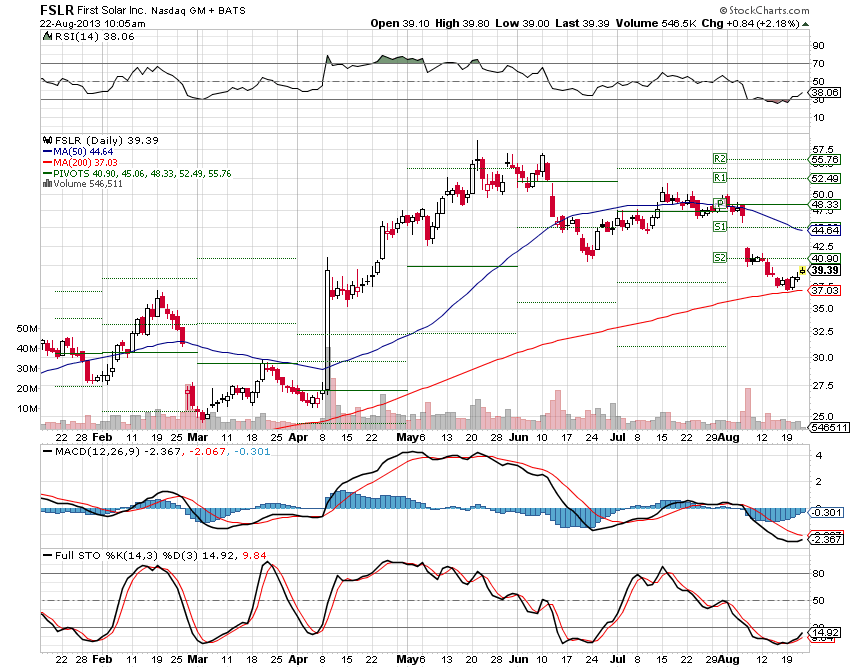Screen dimensions: 850x668
Task: Click the green up-arrow beside Chg
Action: pos(806,24)
